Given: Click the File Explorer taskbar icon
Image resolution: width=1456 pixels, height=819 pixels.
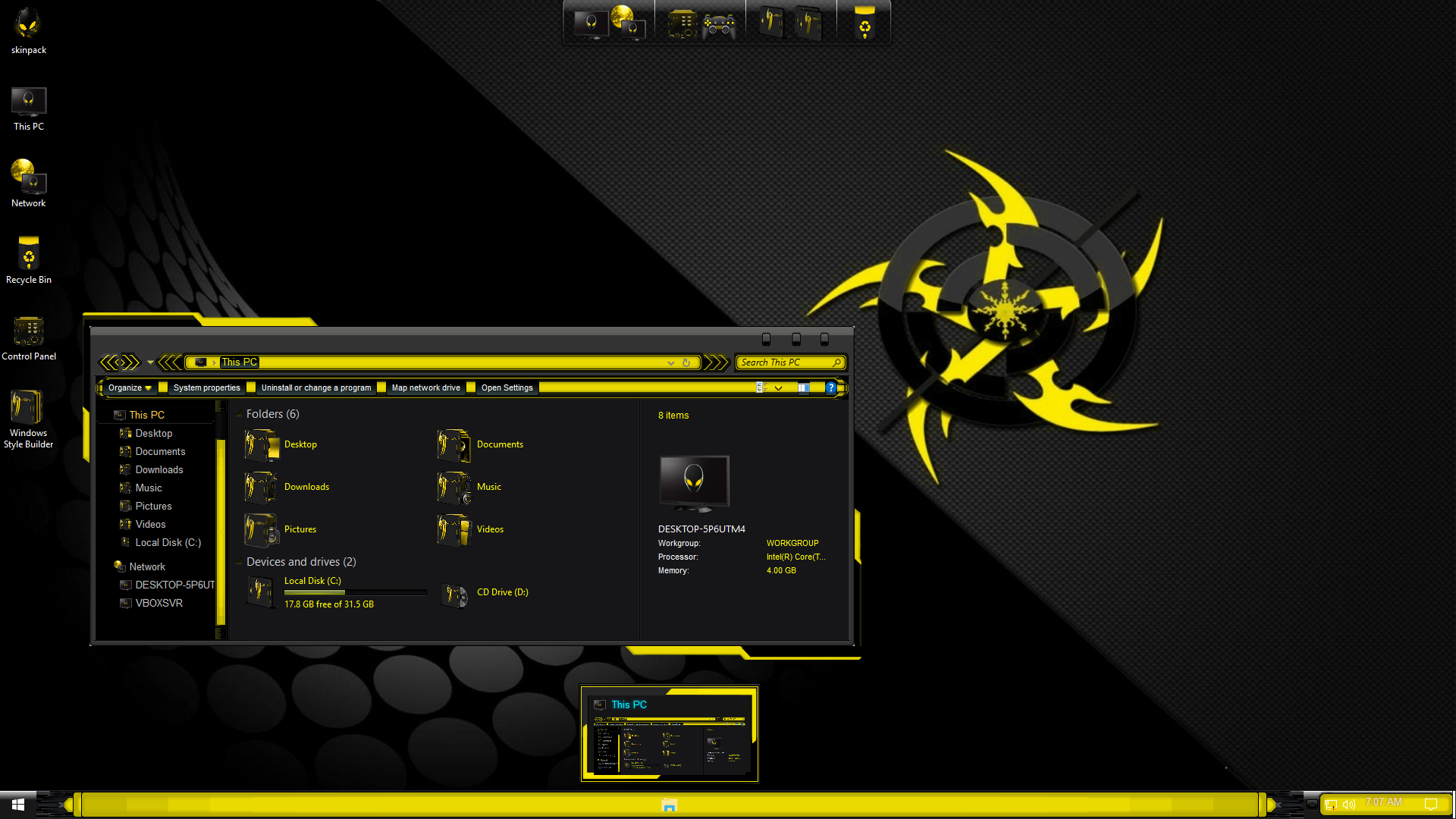Looking at the screenshot, I should point(669,805).
